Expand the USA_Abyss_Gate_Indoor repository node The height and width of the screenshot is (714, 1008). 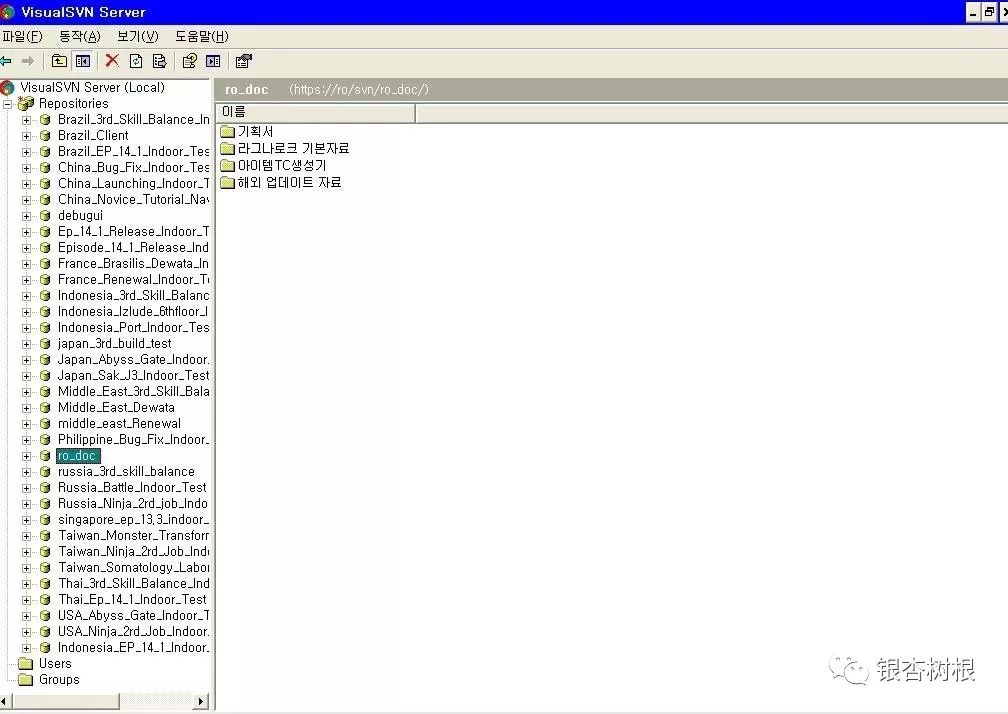pos(26,616)
